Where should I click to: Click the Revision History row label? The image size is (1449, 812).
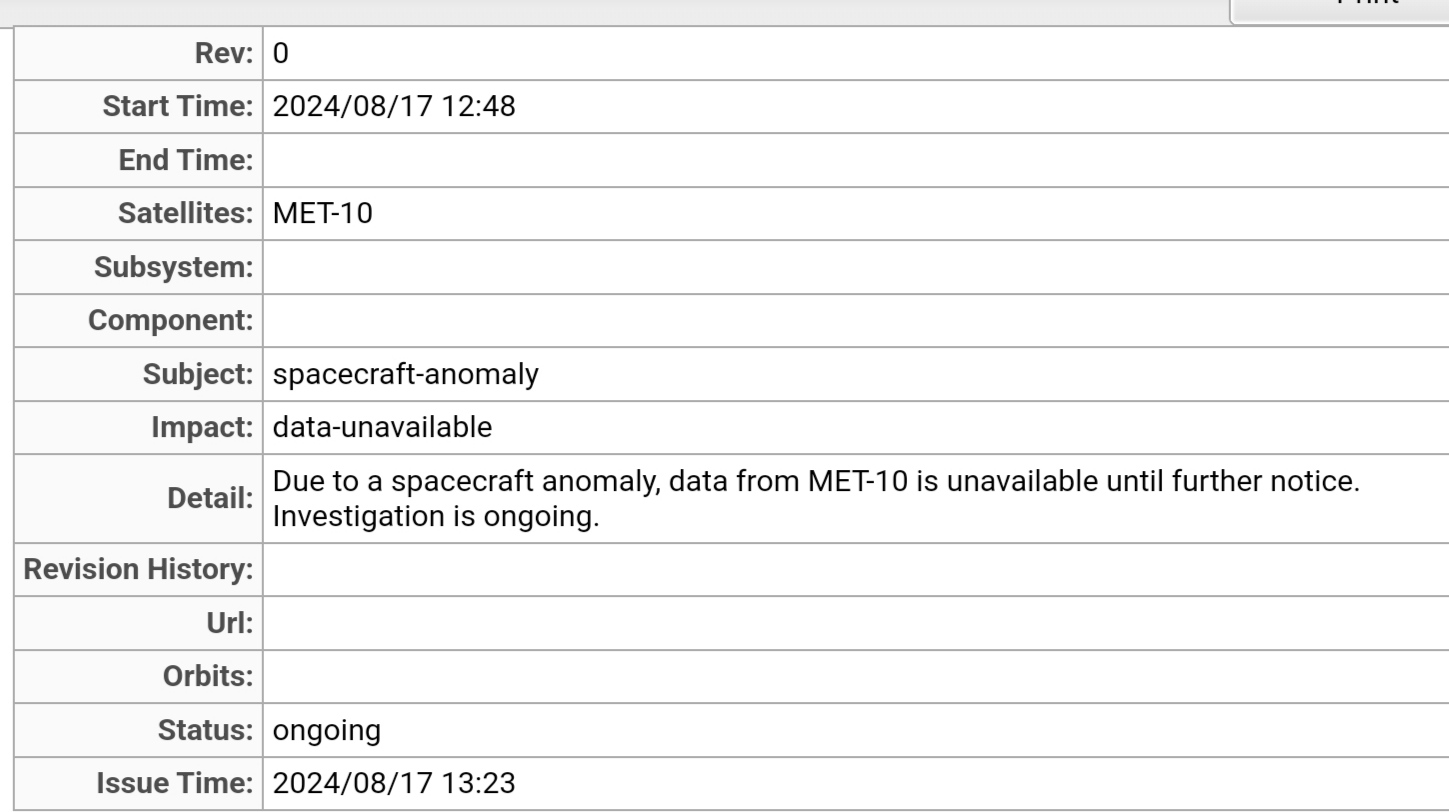(x=138, y=570)
